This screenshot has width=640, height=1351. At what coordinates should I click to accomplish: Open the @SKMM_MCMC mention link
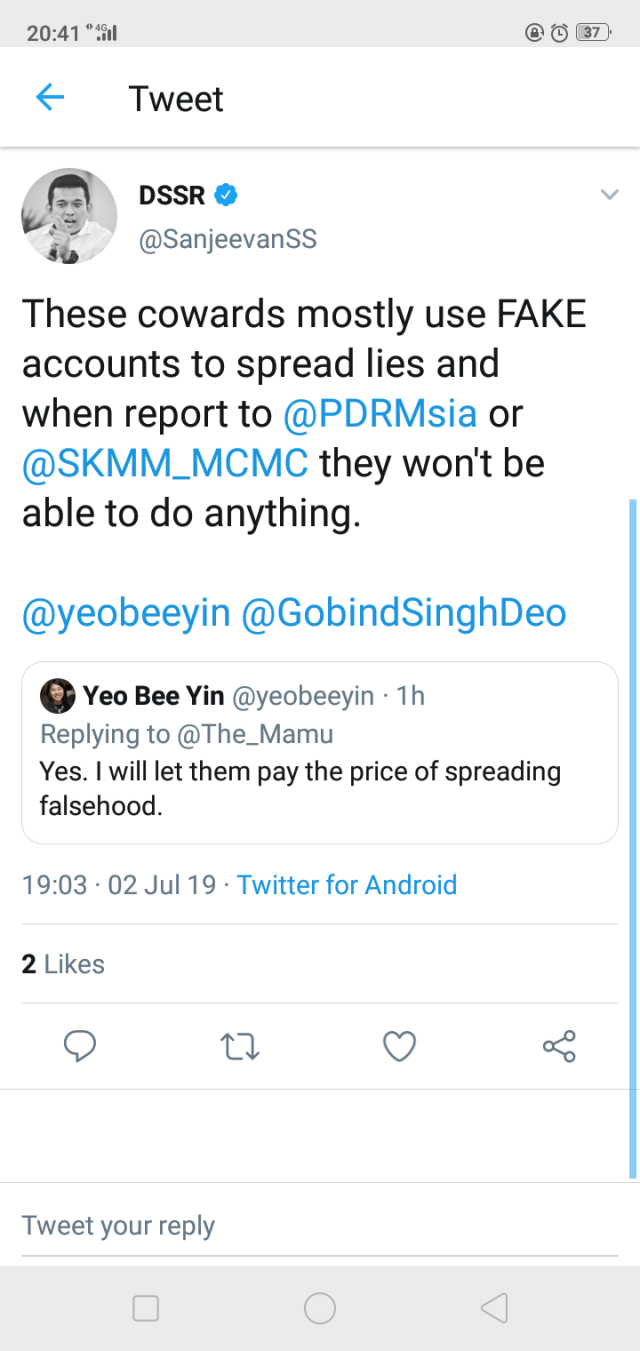(x=165, y=464)
